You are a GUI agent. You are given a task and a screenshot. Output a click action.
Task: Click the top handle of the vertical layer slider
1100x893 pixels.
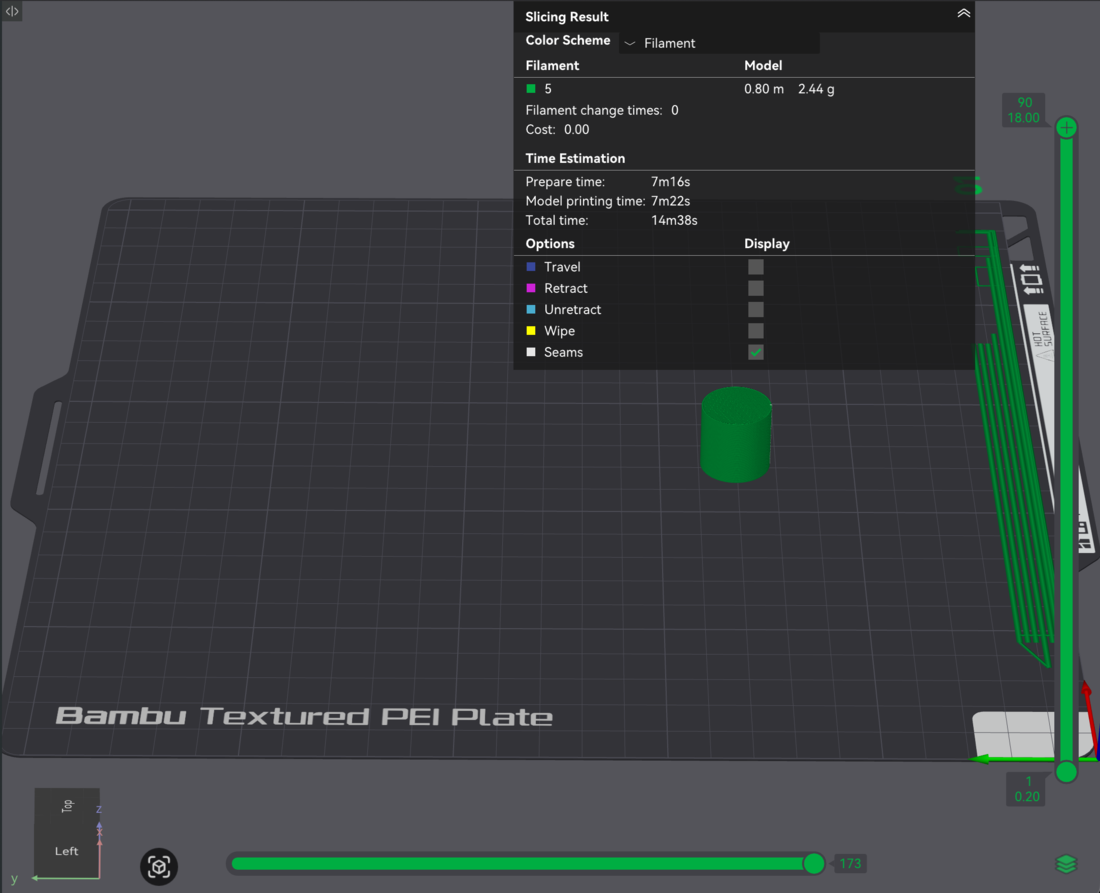(1066, 128)
